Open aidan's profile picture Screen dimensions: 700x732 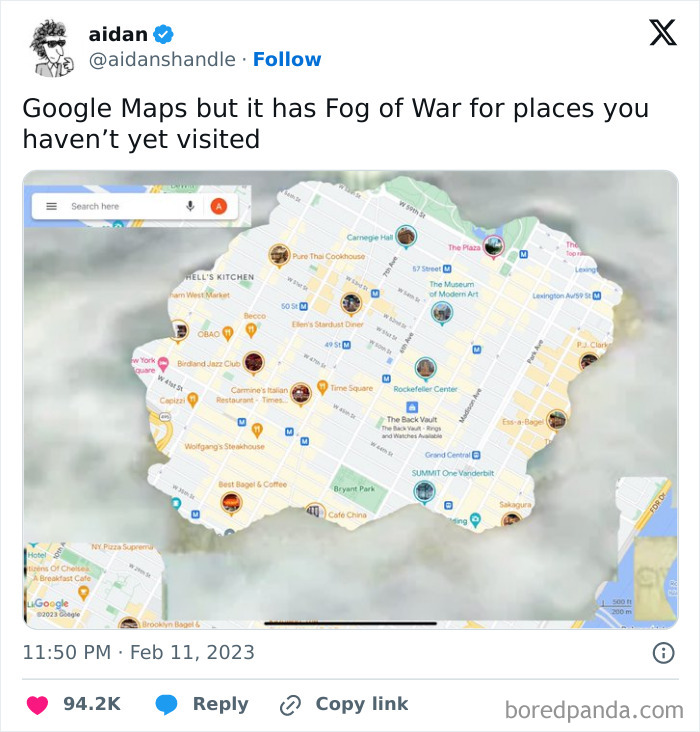click(x=48, y=47)
